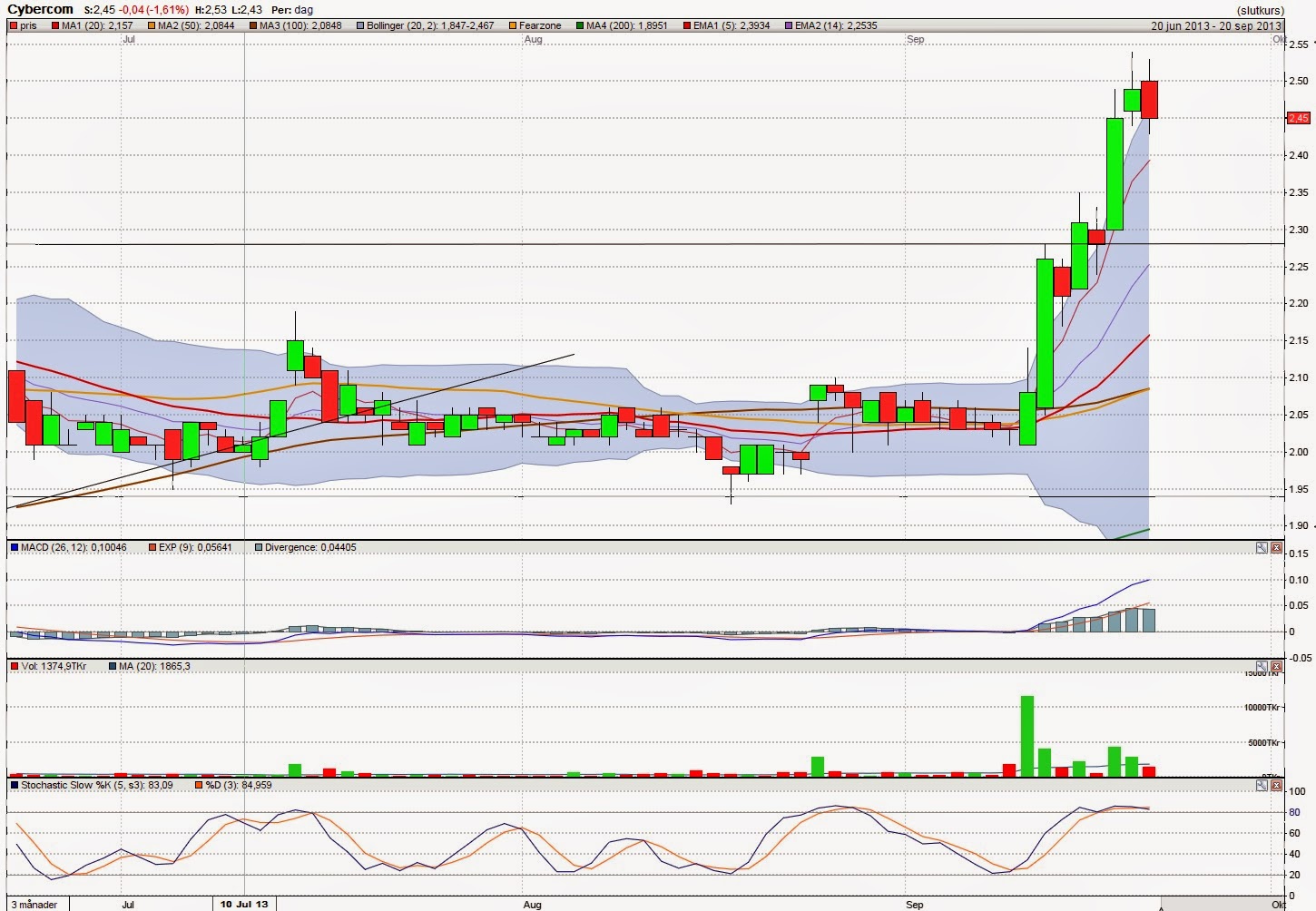The width and height of the screenshot is (1316, 911).
Task: Click the '(slutkurs)' label
Action: pos(1261,10)
